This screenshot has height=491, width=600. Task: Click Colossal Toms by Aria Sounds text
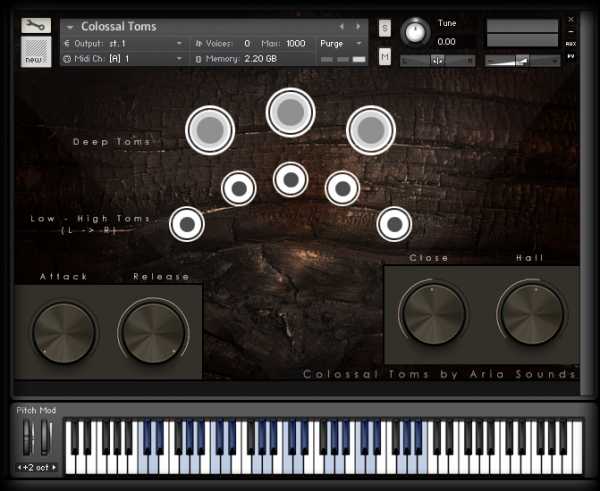click(x=439, y=374)
